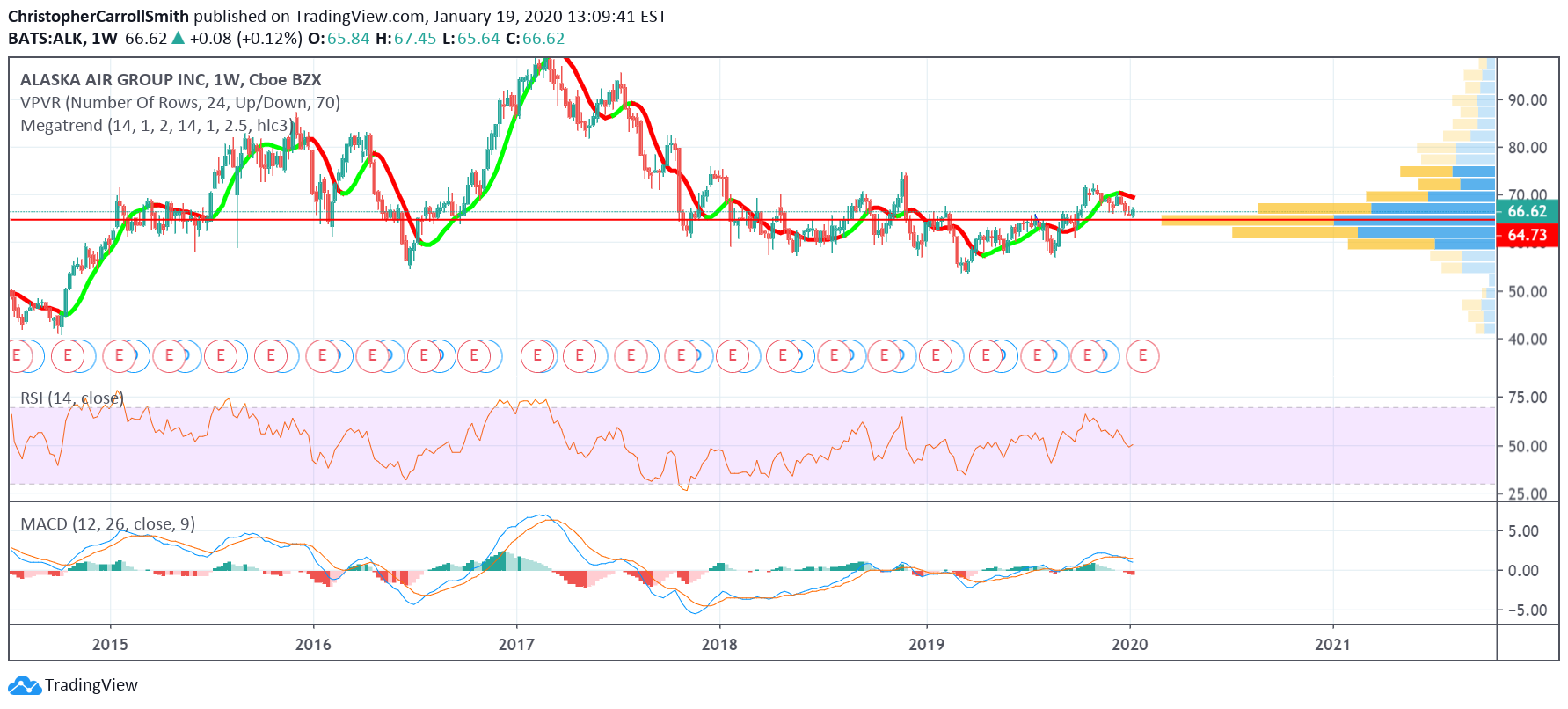Select the late-2015 earnings E marker

coord(271,356)
